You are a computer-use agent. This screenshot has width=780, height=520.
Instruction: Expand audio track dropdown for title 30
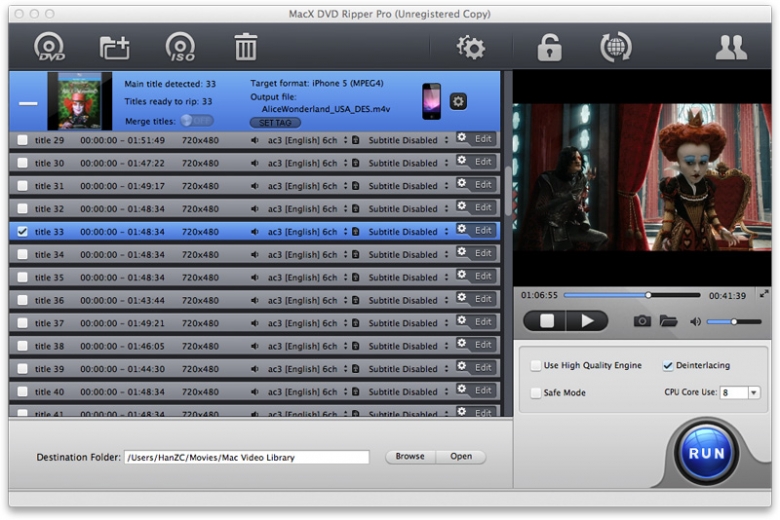[x=346, y=163]
